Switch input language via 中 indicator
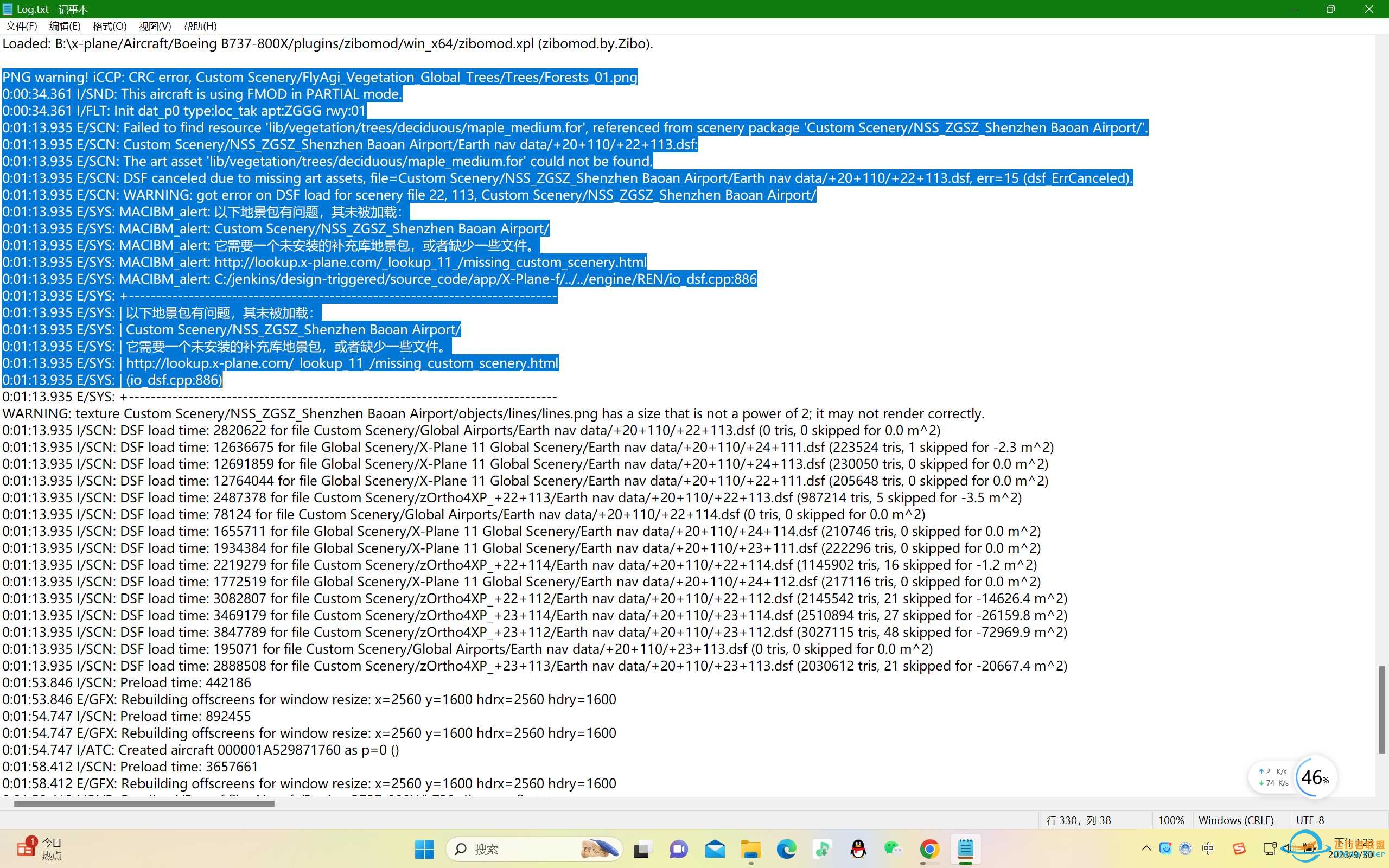Image resolution: width=1389 pixels, height=868 pixels. tap(1208, 848)
